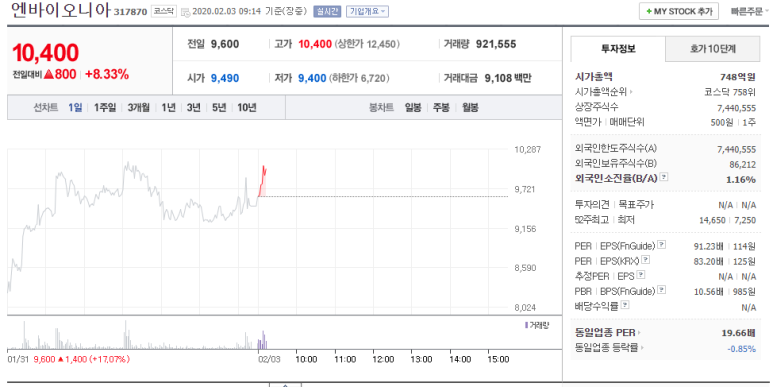773x387 pixels.
Task: Select the 1년 line chart period
Action: pyautogui.click(x=168, y=107)
